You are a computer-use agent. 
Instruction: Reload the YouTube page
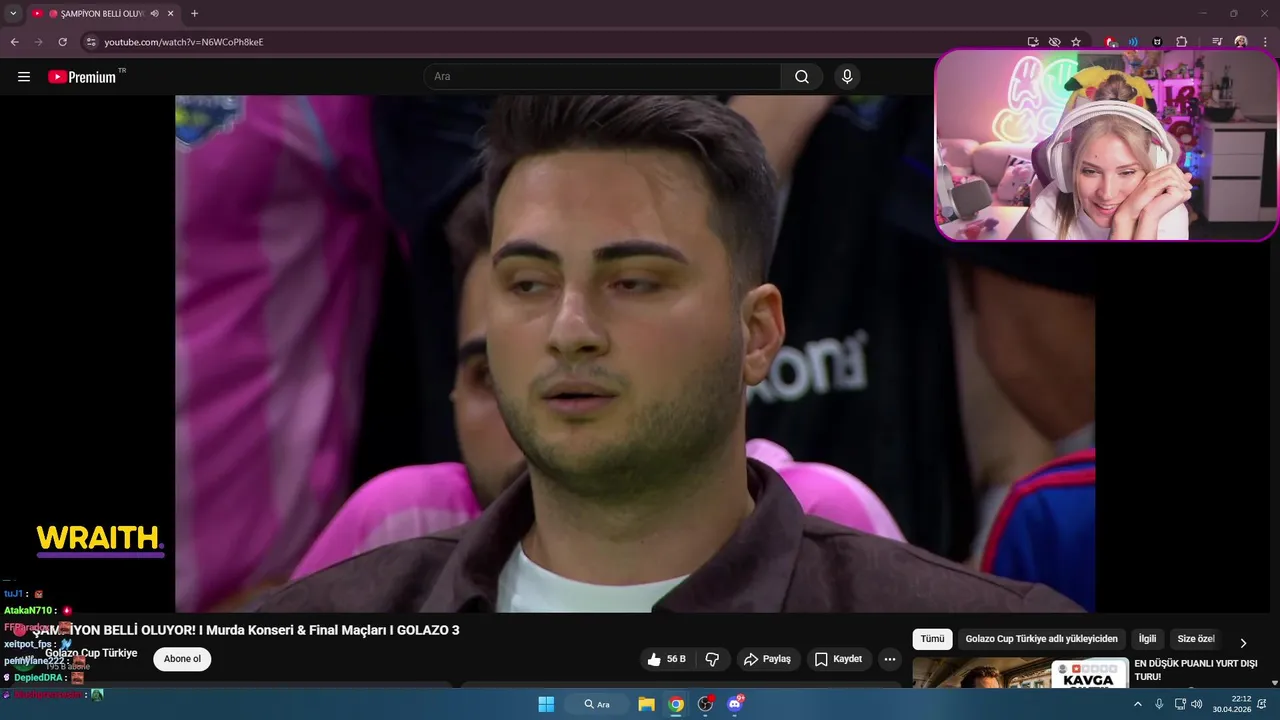click(x=62, y=42)
